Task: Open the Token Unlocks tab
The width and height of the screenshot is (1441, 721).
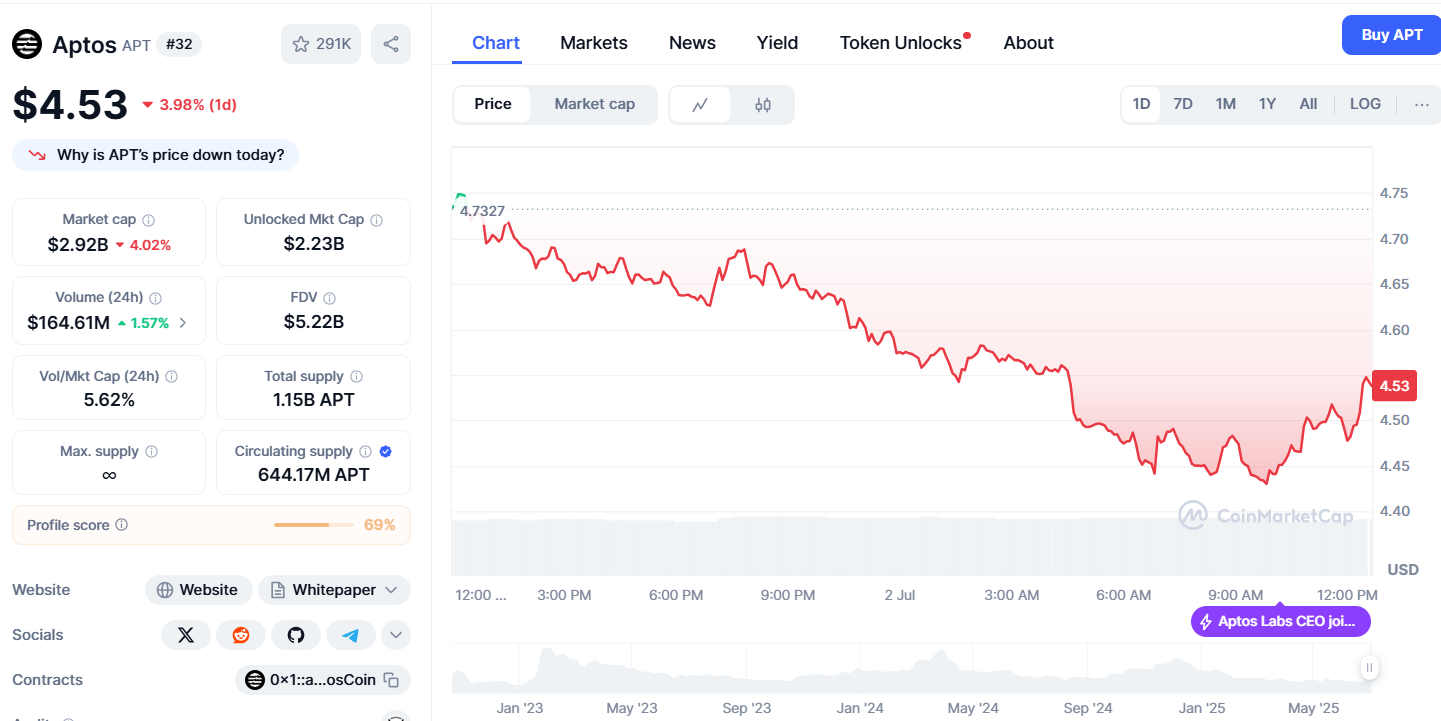Action: [x=901, y=43]
